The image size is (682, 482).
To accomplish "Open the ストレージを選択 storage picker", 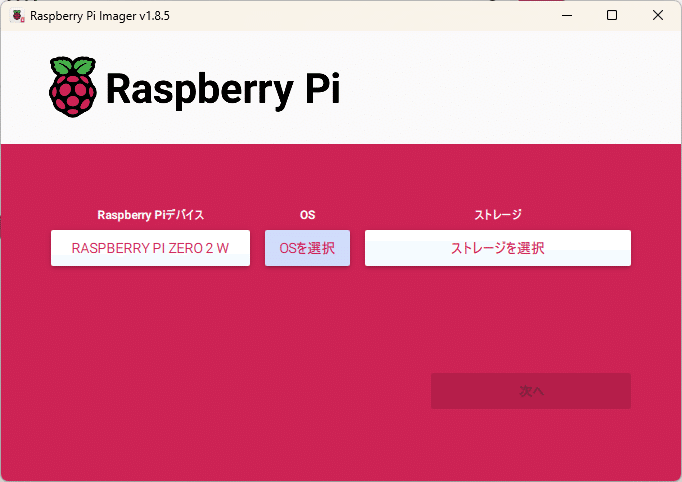I will pos(498,248).
